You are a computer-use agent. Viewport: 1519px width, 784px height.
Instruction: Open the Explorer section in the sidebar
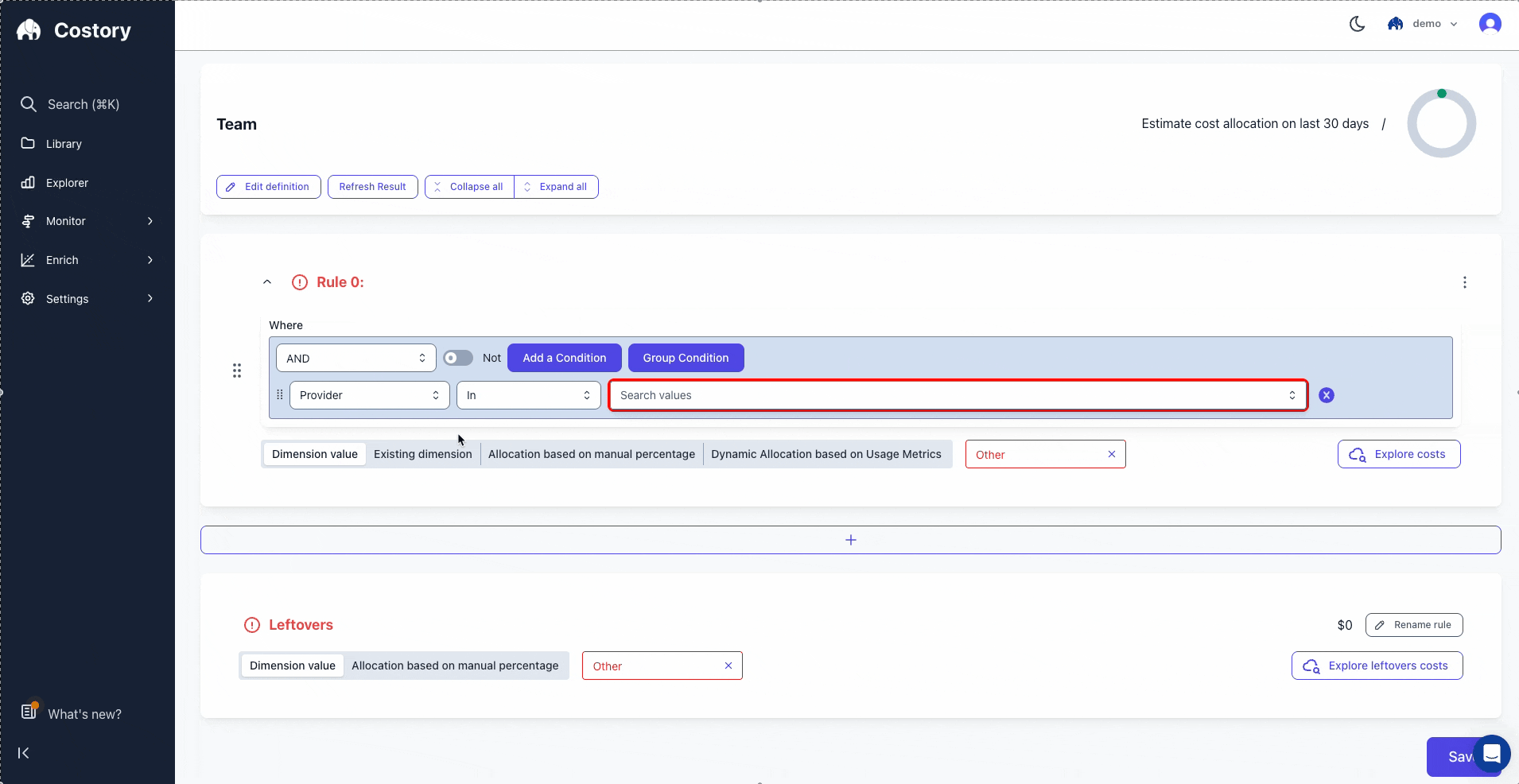coord(67,182)
